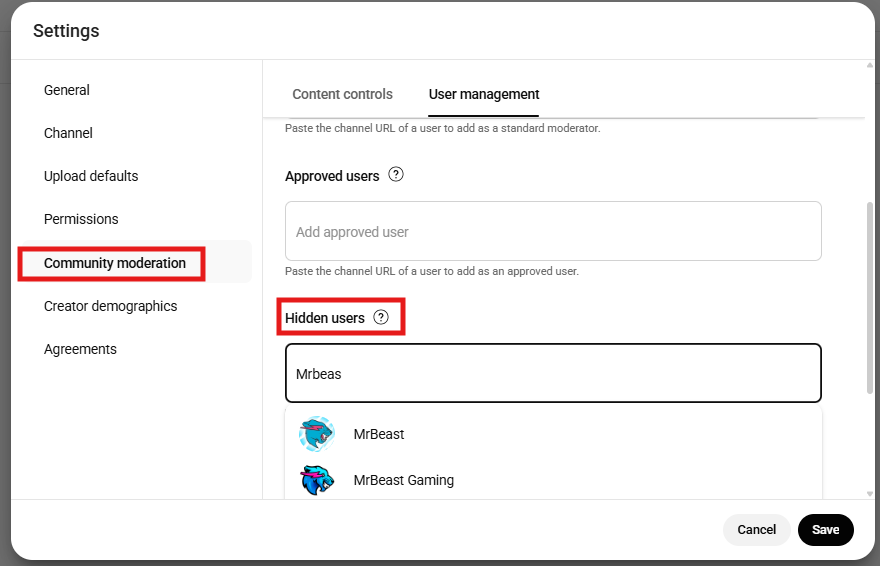Pick MrBeast Gaming from suggestions list
This screenshot has width=880, height=566.
[x=403, y=480]
